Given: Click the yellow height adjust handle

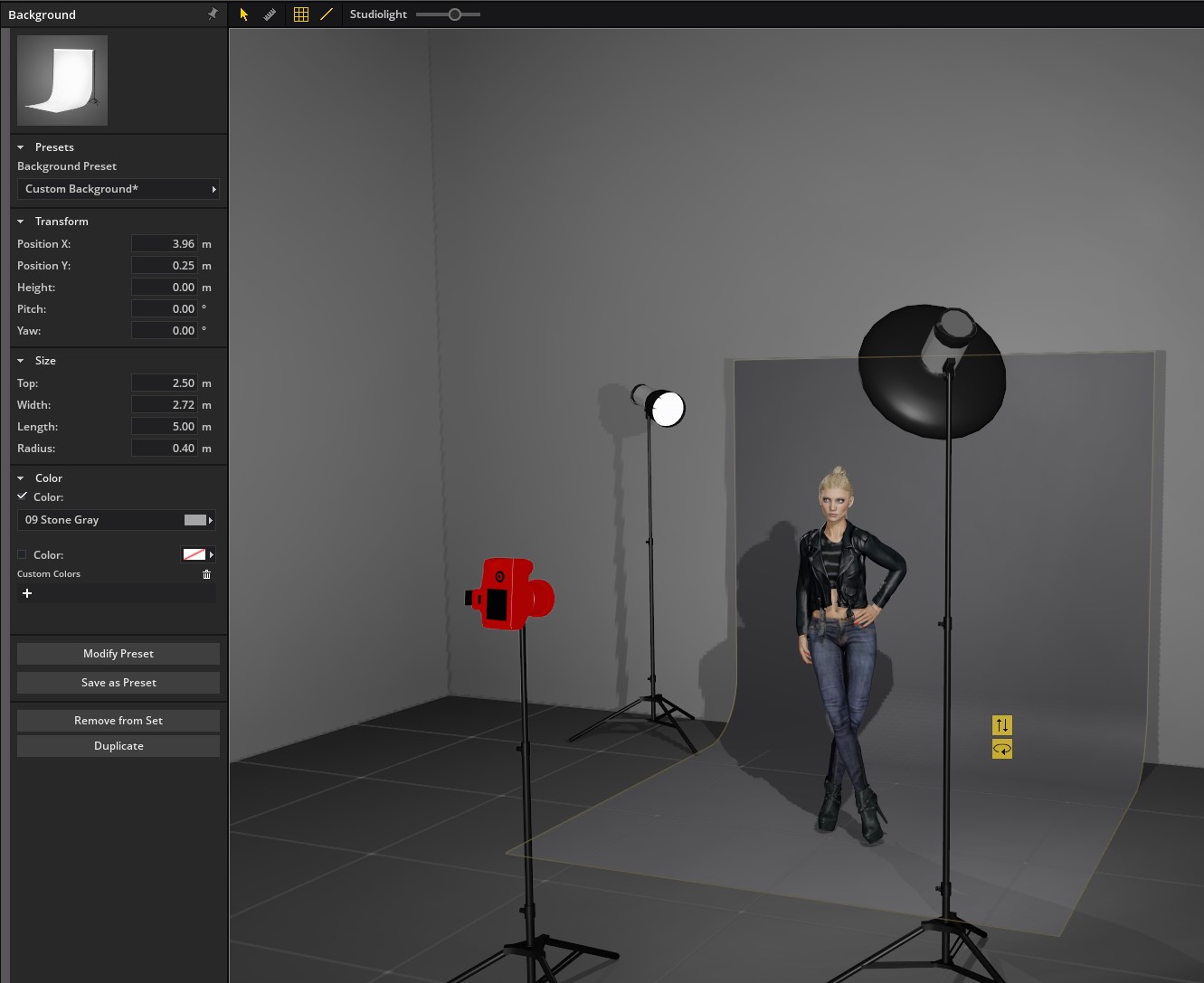Looking at the screenshot, I should click(1002, 725).
